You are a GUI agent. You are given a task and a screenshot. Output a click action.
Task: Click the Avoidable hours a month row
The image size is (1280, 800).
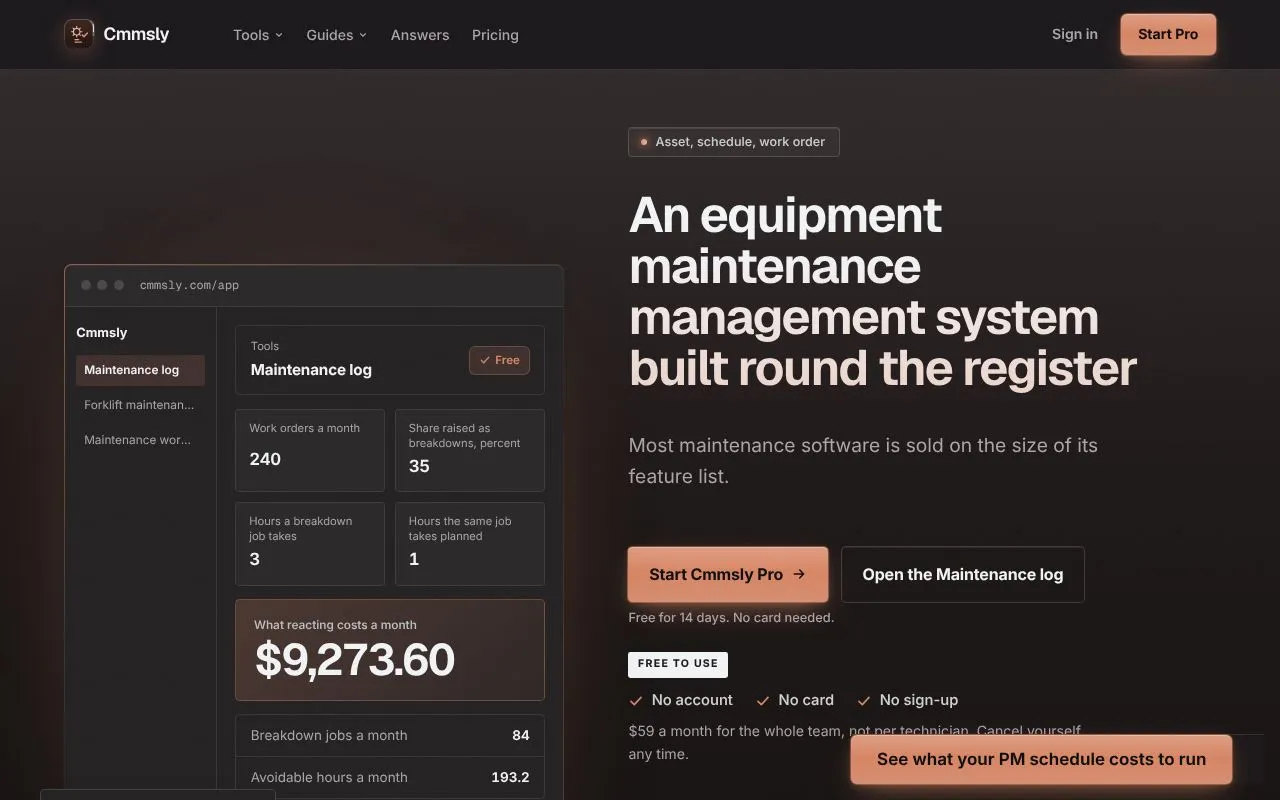tap(390, 777)
